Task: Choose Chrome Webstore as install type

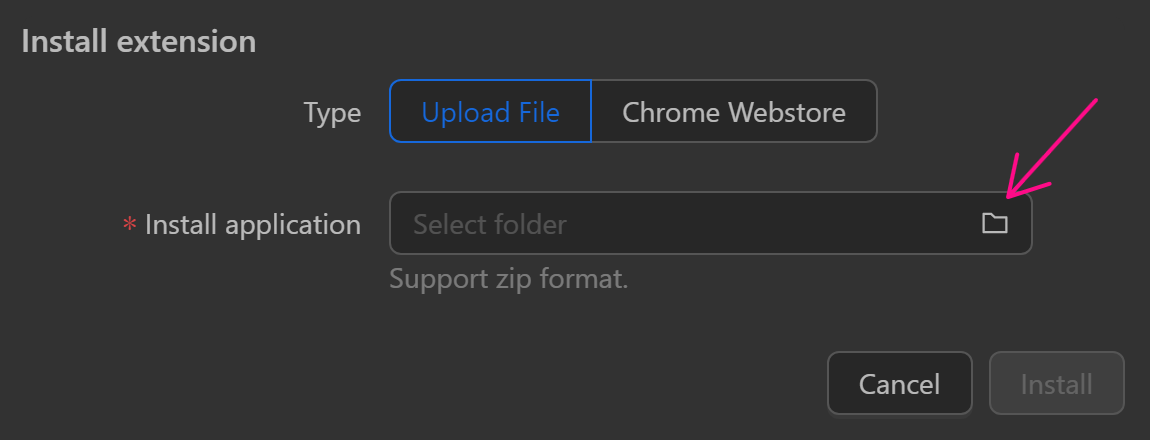Action: tap(734, 112)
